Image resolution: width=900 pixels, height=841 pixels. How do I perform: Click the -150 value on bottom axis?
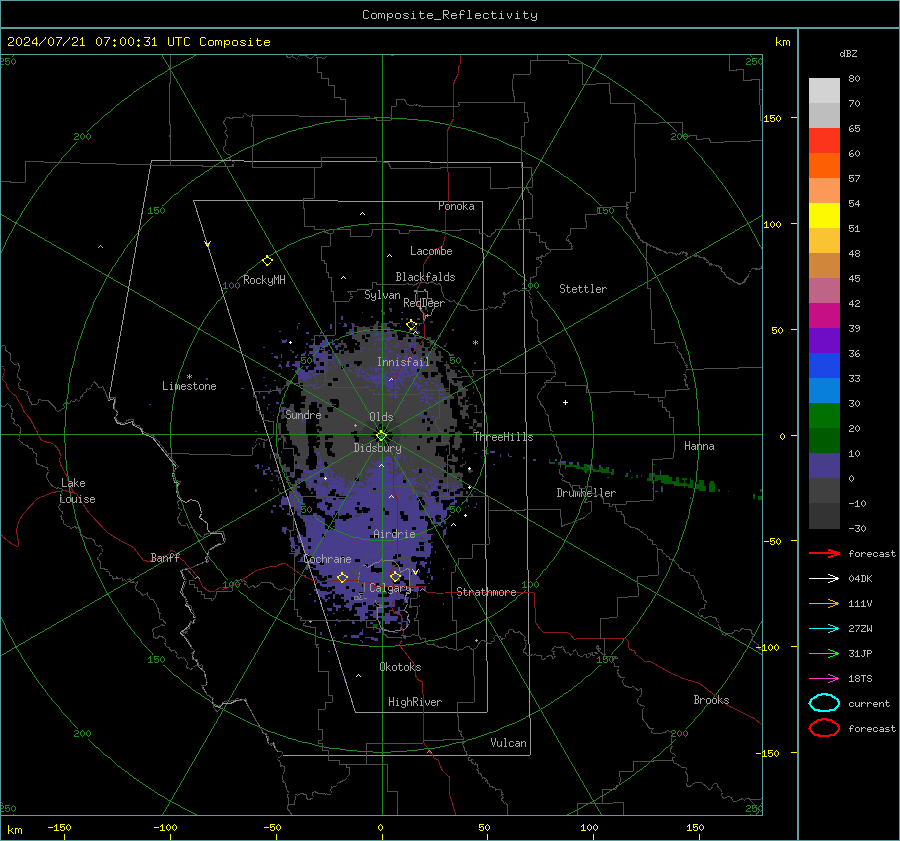click(59, 828)
